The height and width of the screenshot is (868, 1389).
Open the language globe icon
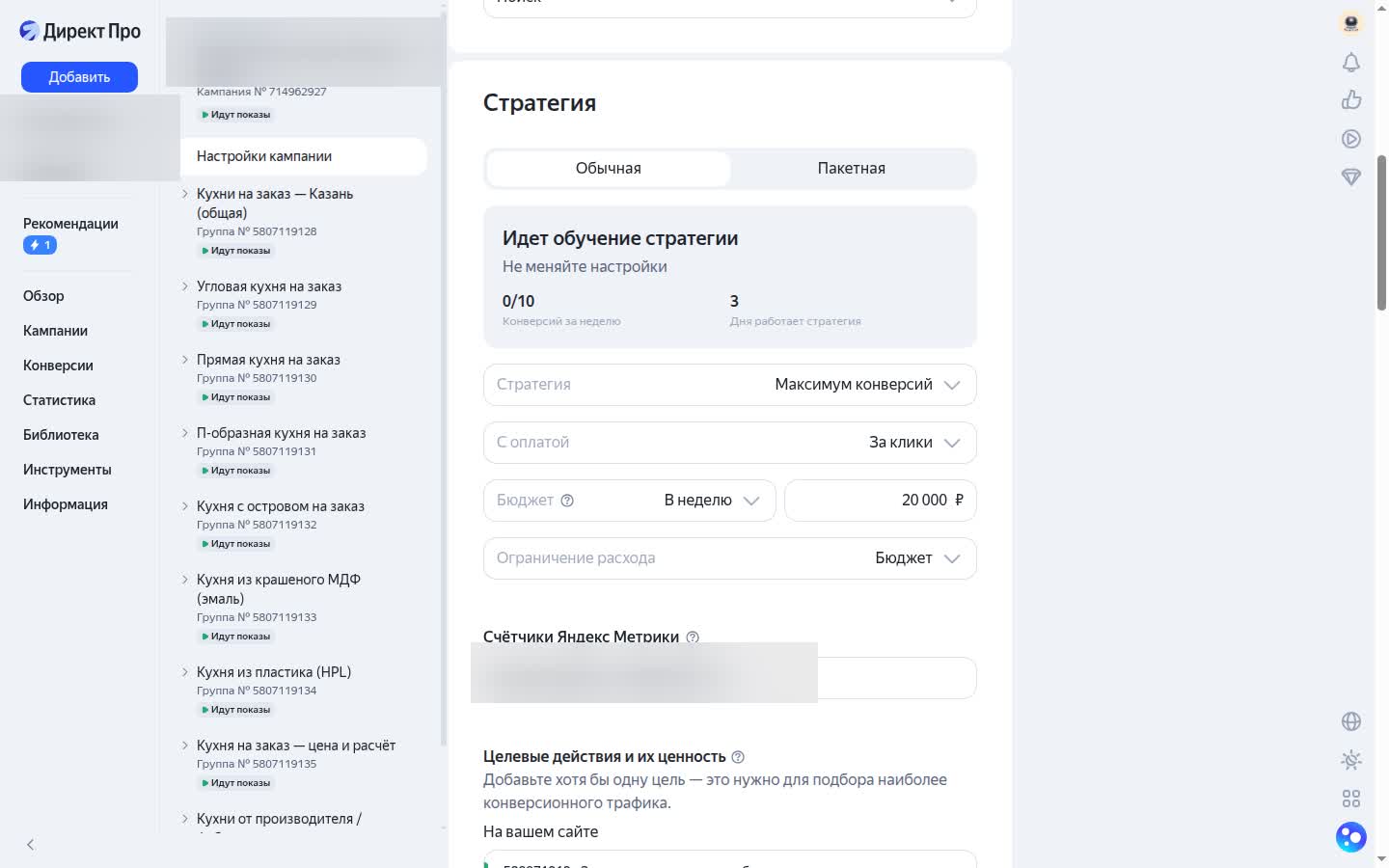1351,721
